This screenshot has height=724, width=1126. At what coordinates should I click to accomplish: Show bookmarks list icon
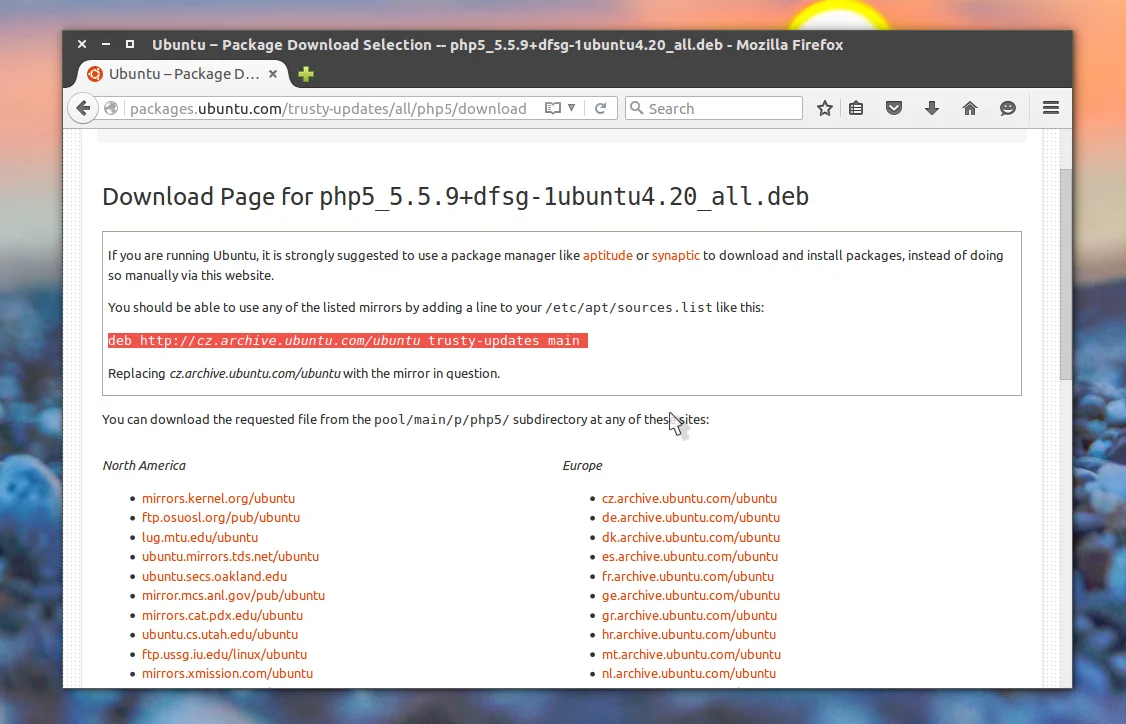(x=856, y=108)
